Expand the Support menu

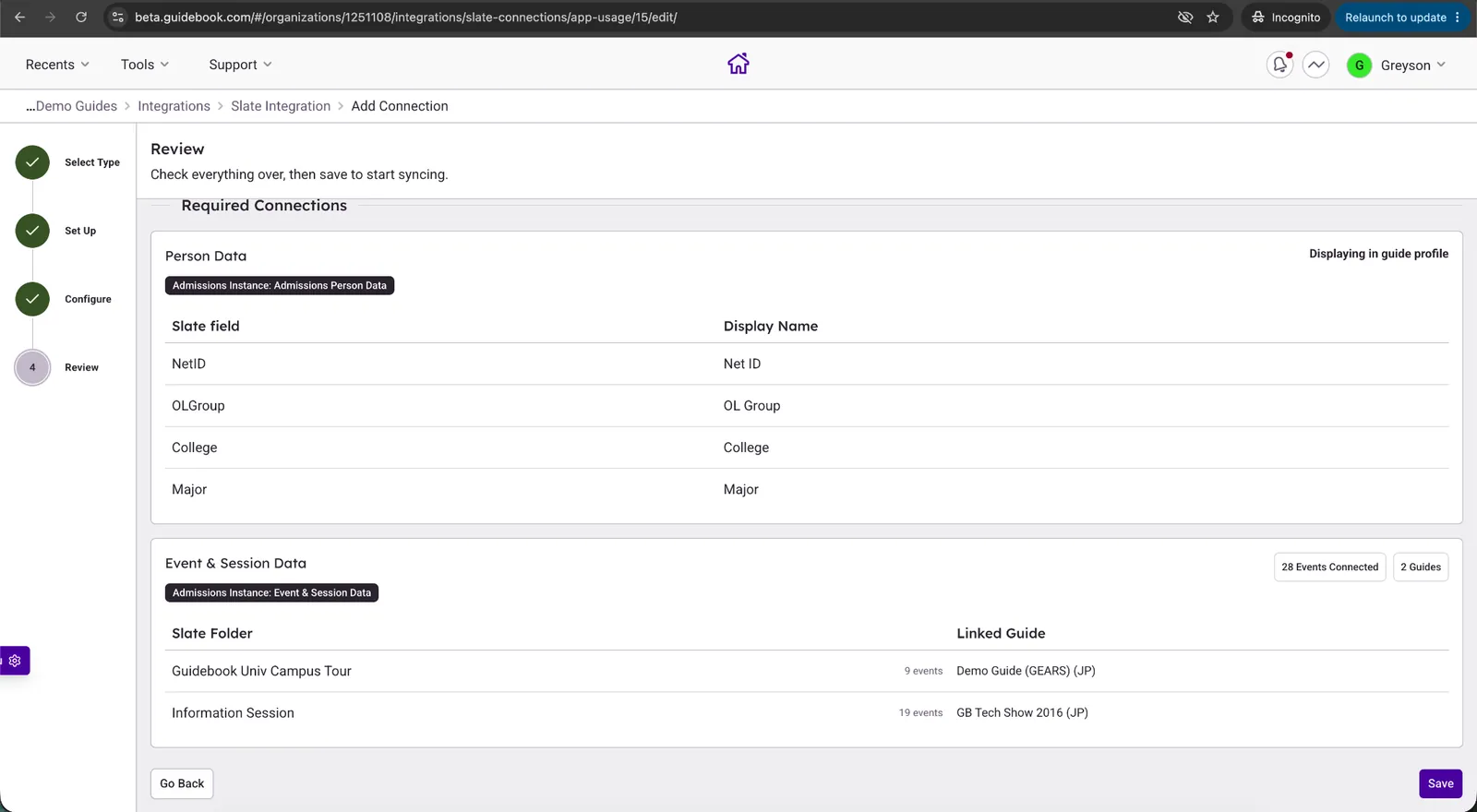tap(240, 65)
